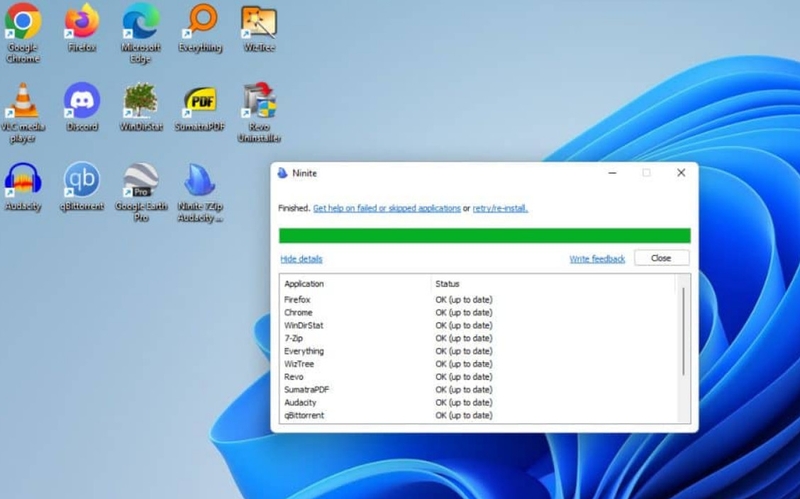Open the Write feedback link
800x499 pixels.
coord(597,259)
